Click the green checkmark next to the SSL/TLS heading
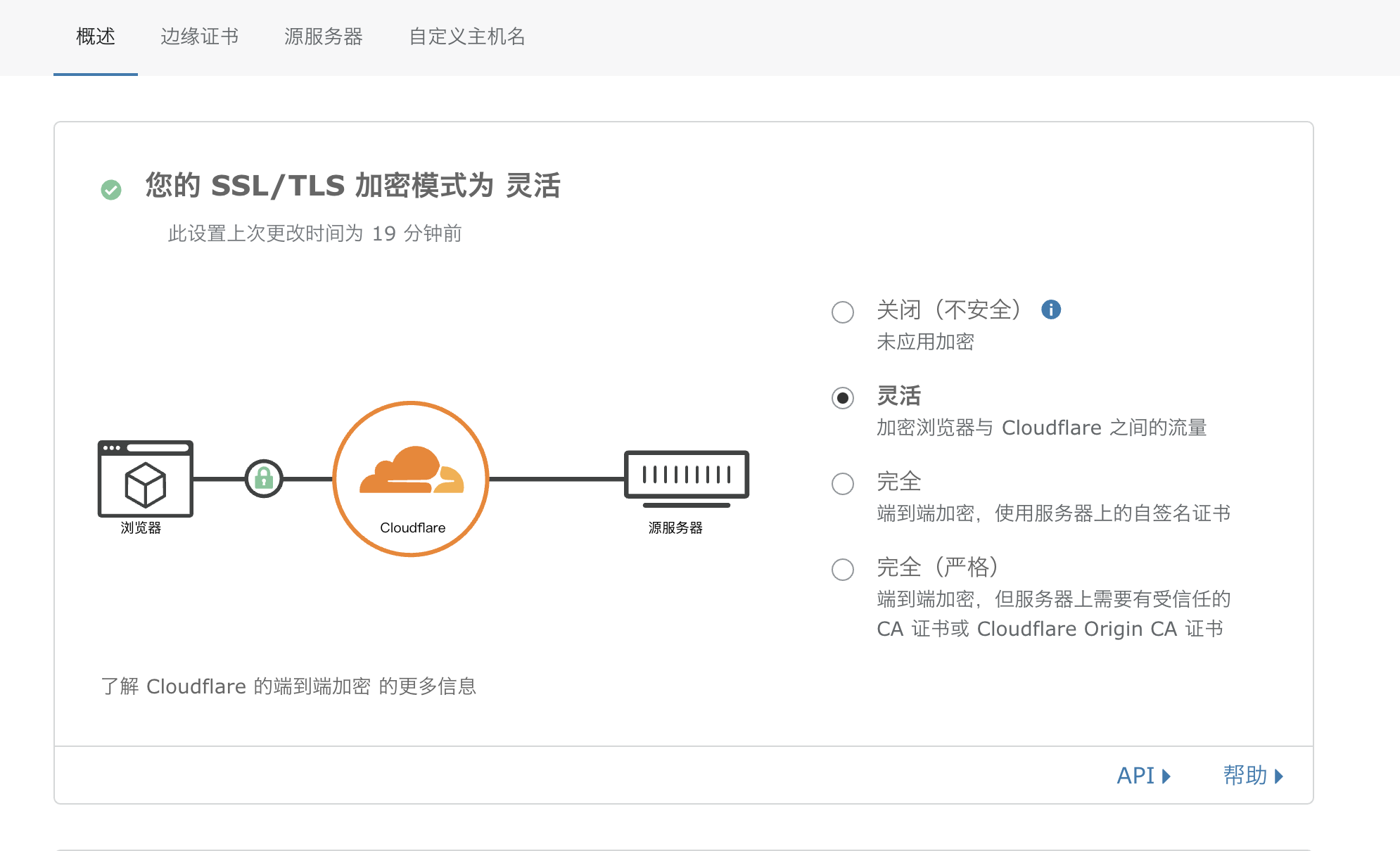The image size is (1400, 851). point(110,188)
